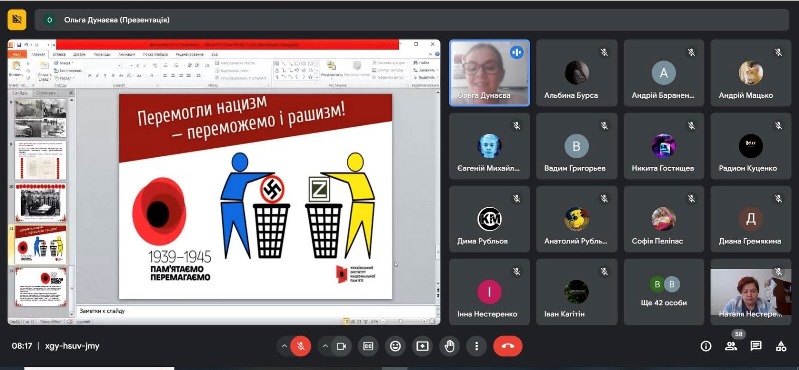Switch to Главная ribbon tab

[38, 54]
